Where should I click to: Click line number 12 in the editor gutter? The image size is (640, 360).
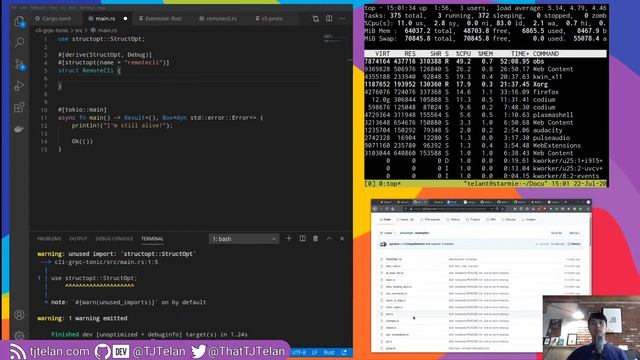point(44,126)
